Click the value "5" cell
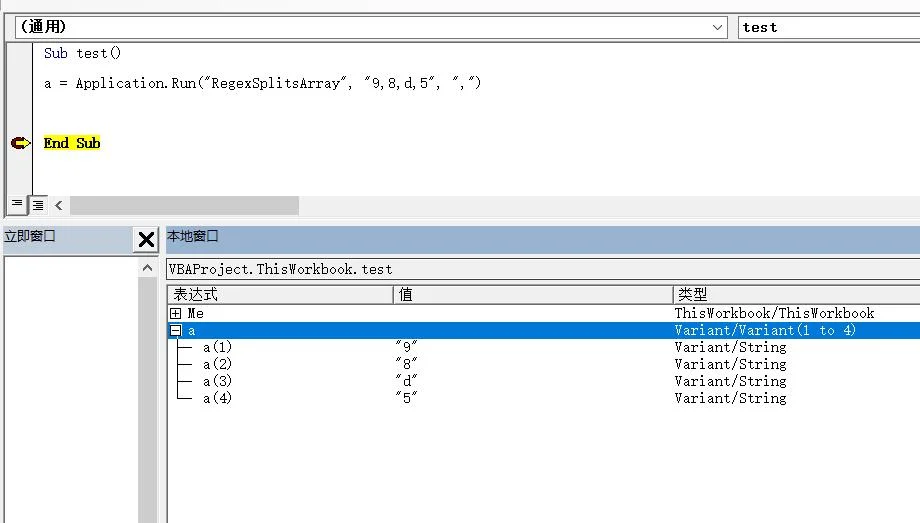Image resolution: width=920 pixels, height=523 pixels. pyautogui.click(x=406, y=398)
